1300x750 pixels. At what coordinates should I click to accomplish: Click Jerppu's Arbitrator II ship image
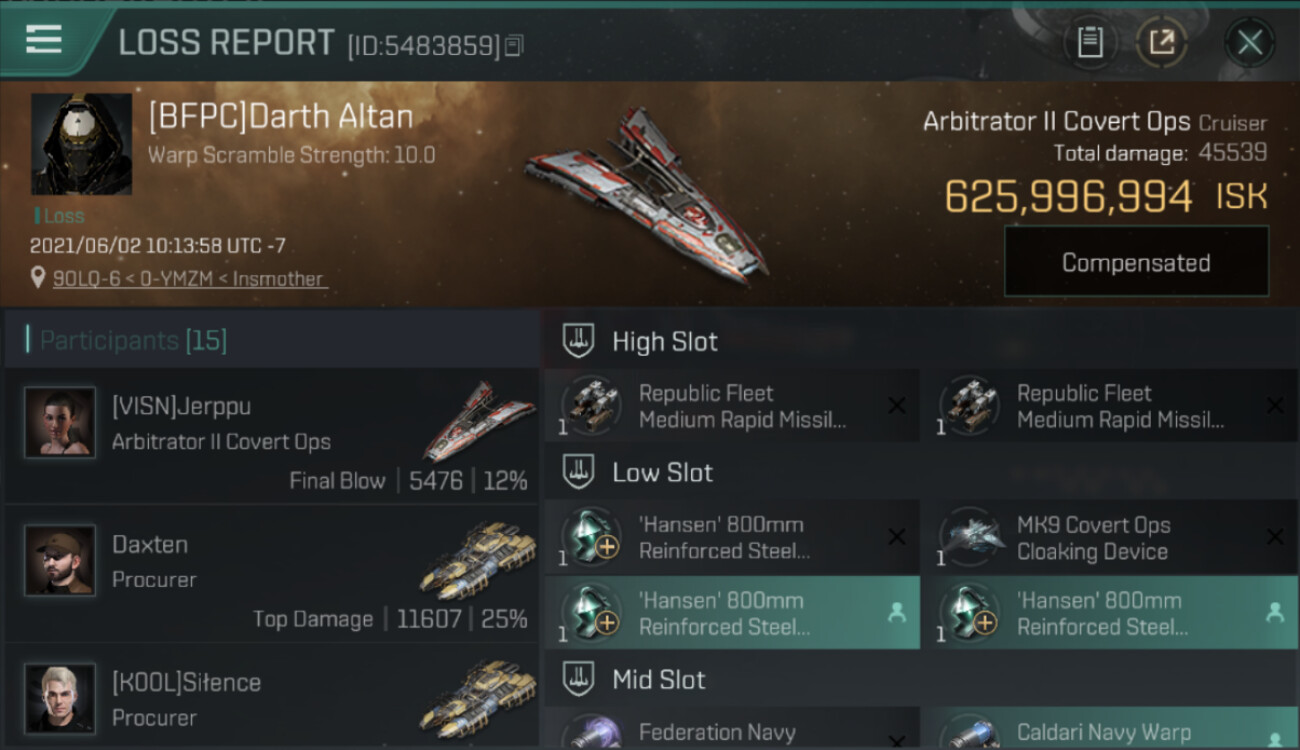[478, 420]
